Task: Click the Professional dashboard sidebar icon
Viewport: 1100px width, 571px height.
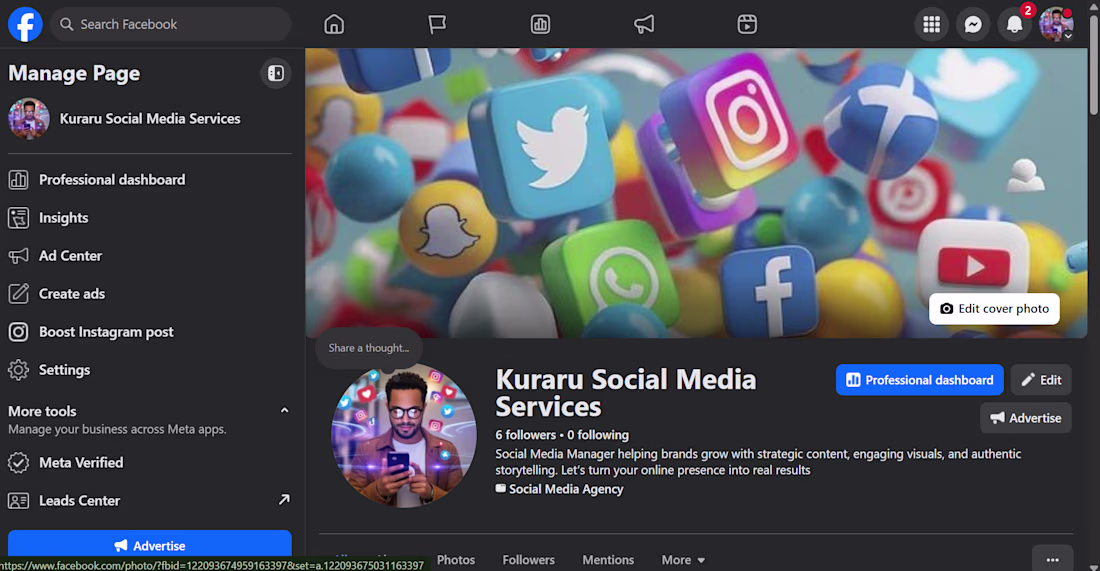Action: tap(18, 180)
